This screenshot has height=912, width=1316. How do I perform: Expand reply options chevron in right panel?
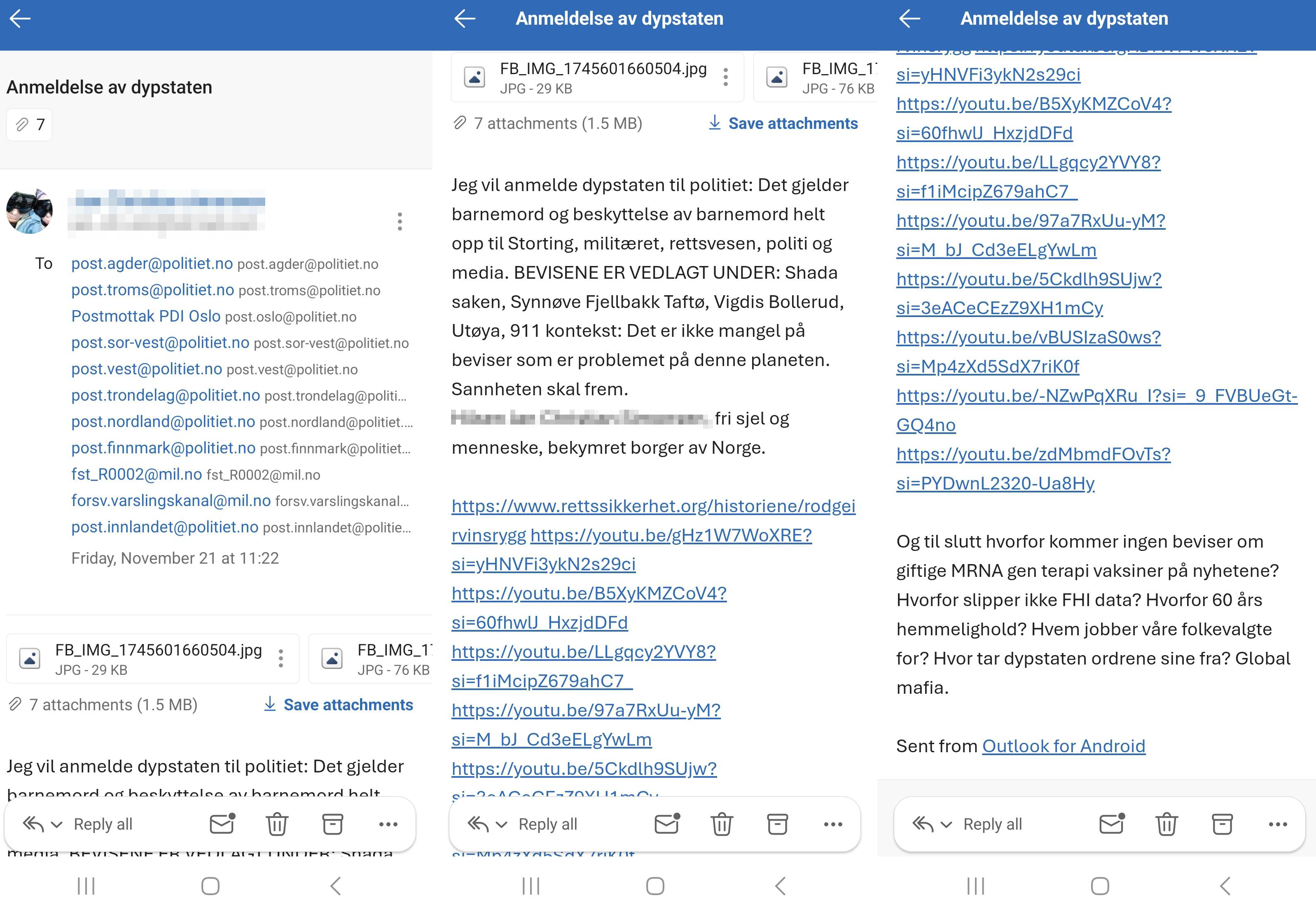point(946,825)
